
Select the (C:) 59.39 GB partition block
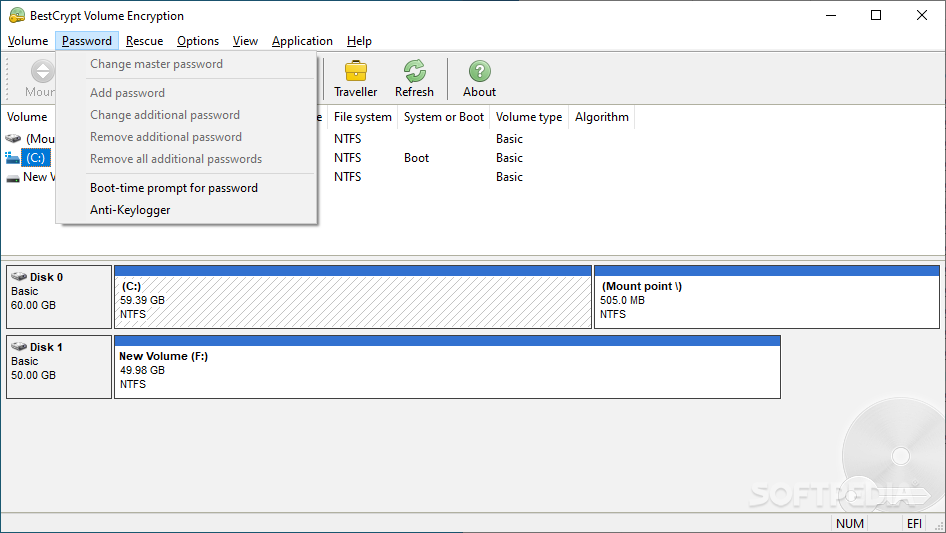click(353, 297)
